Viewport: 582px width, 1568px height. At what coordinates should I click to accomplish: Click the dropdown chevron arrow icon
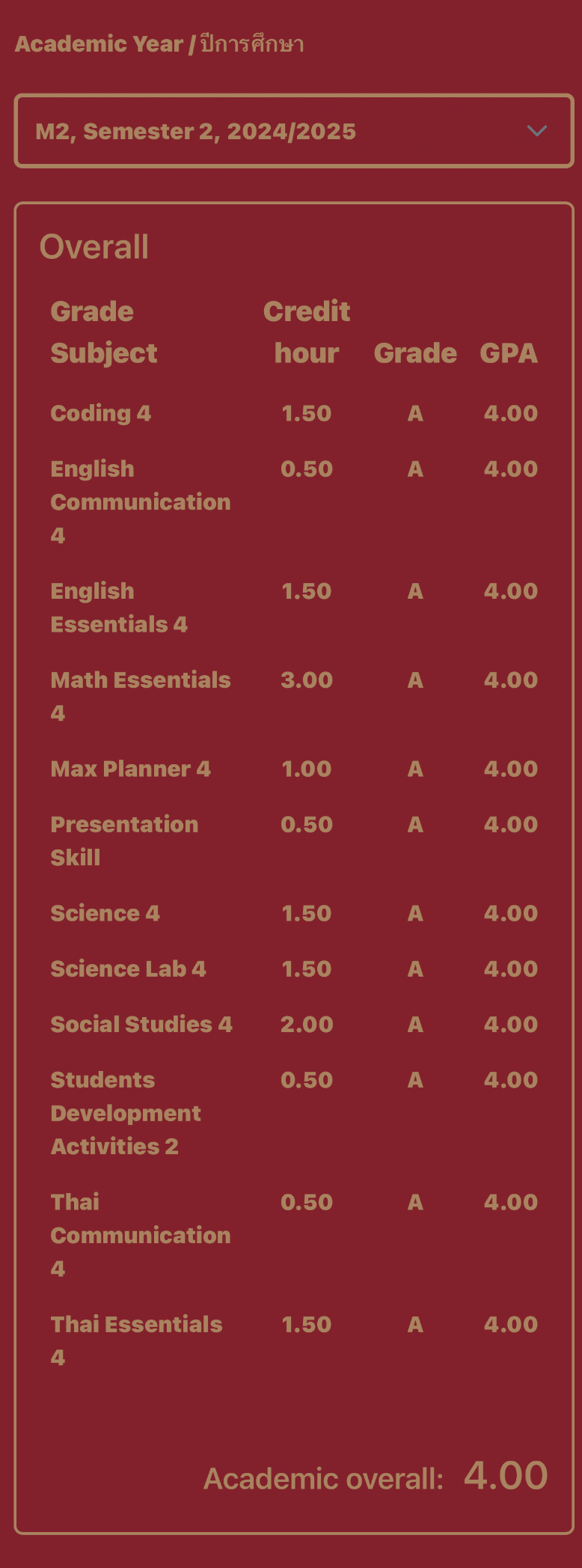(537, 131)
